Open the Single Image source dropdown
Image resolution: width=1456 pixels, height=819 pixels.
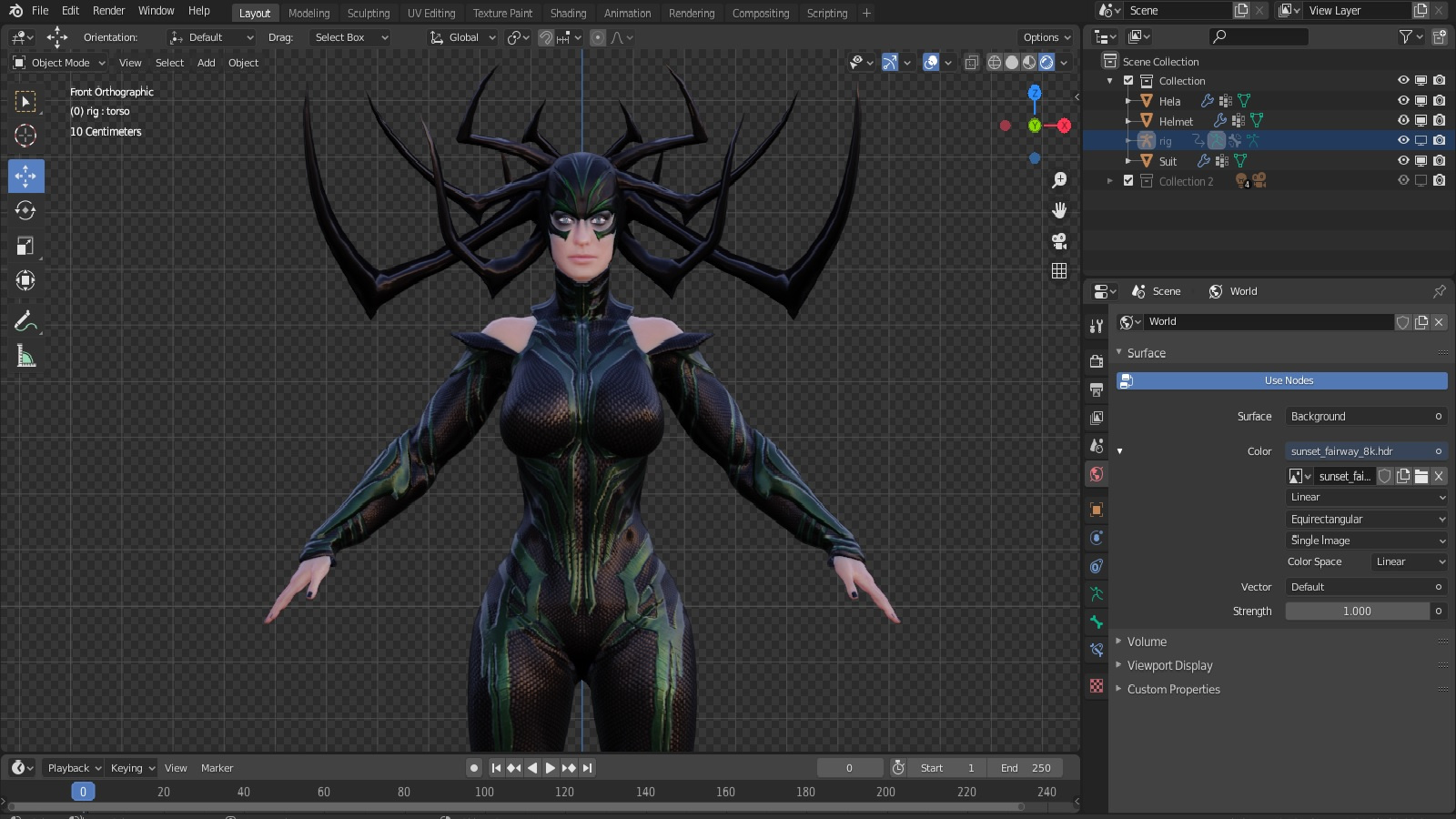1366,541
